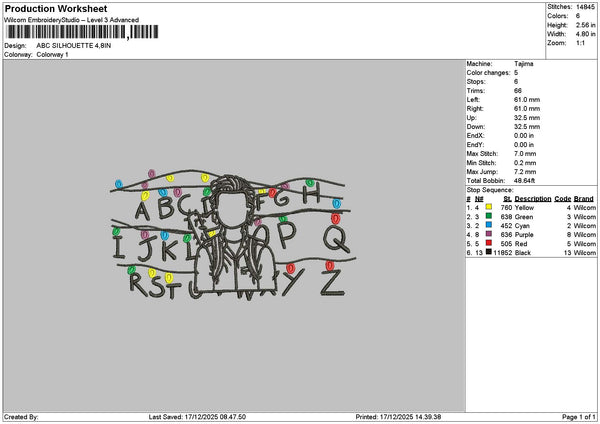Viewport: 600px width, 424px height.
Task: Select 'Wilcom EmbroideryStudio – Level 3 Advanced' text
Action: point(71,20)
